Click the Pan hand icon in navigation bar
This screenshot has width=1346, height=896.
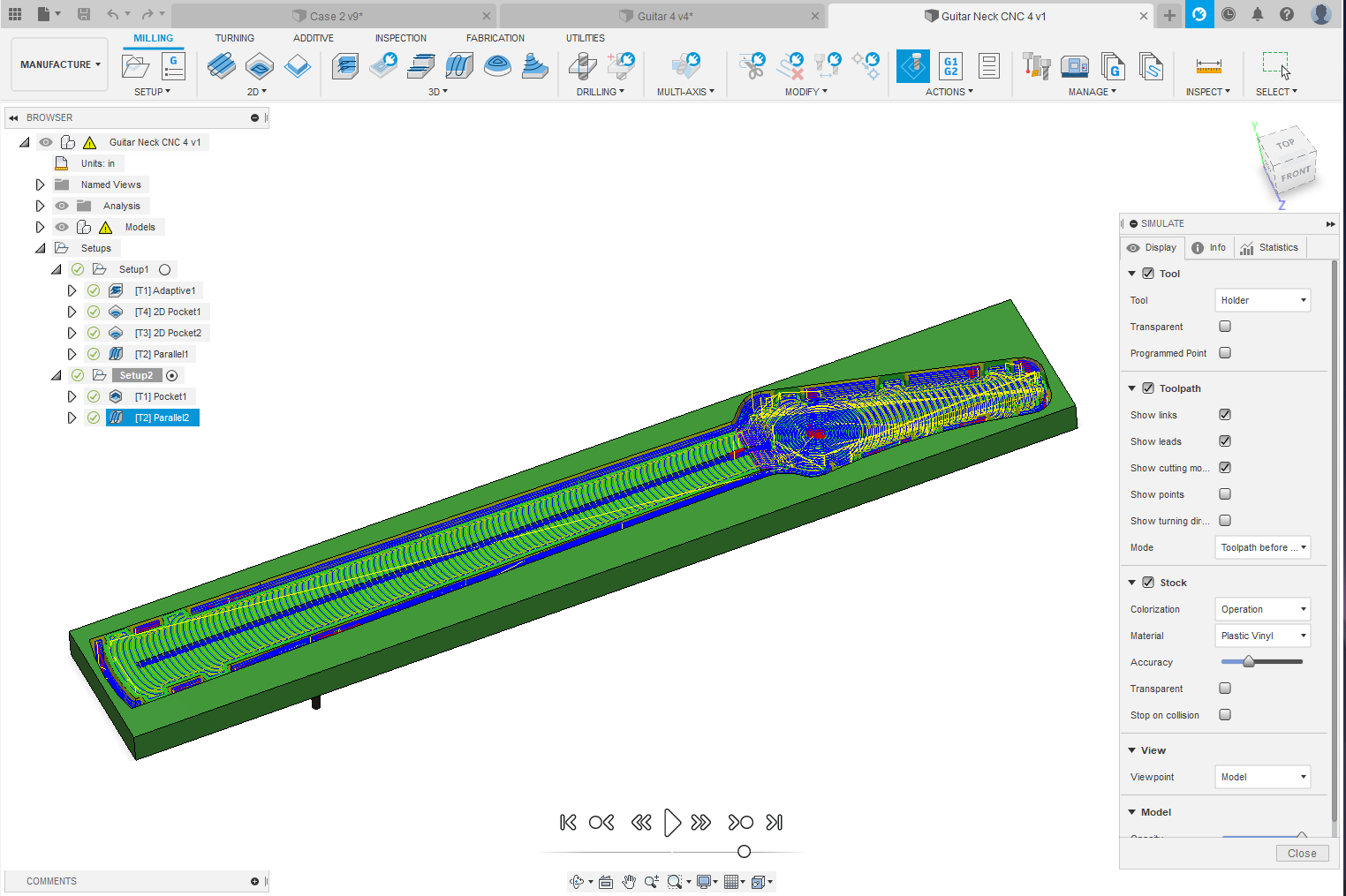click(628, 881)
